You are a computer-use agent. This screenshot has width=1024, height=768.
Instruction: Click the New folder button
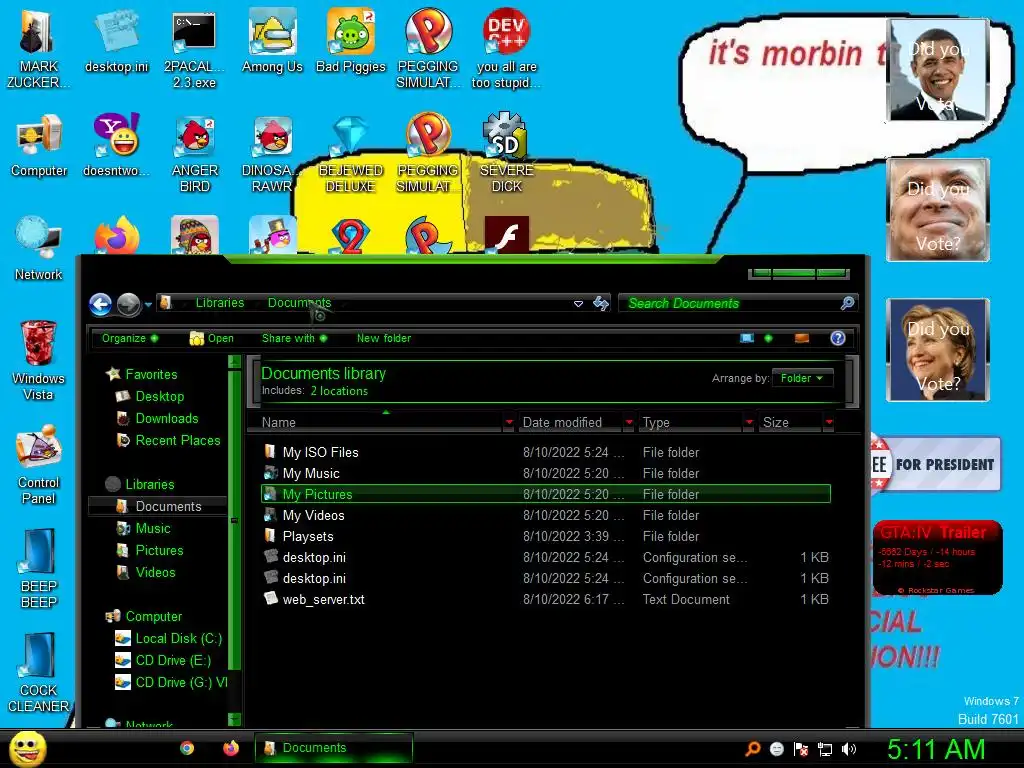click(x=384, y=338)
